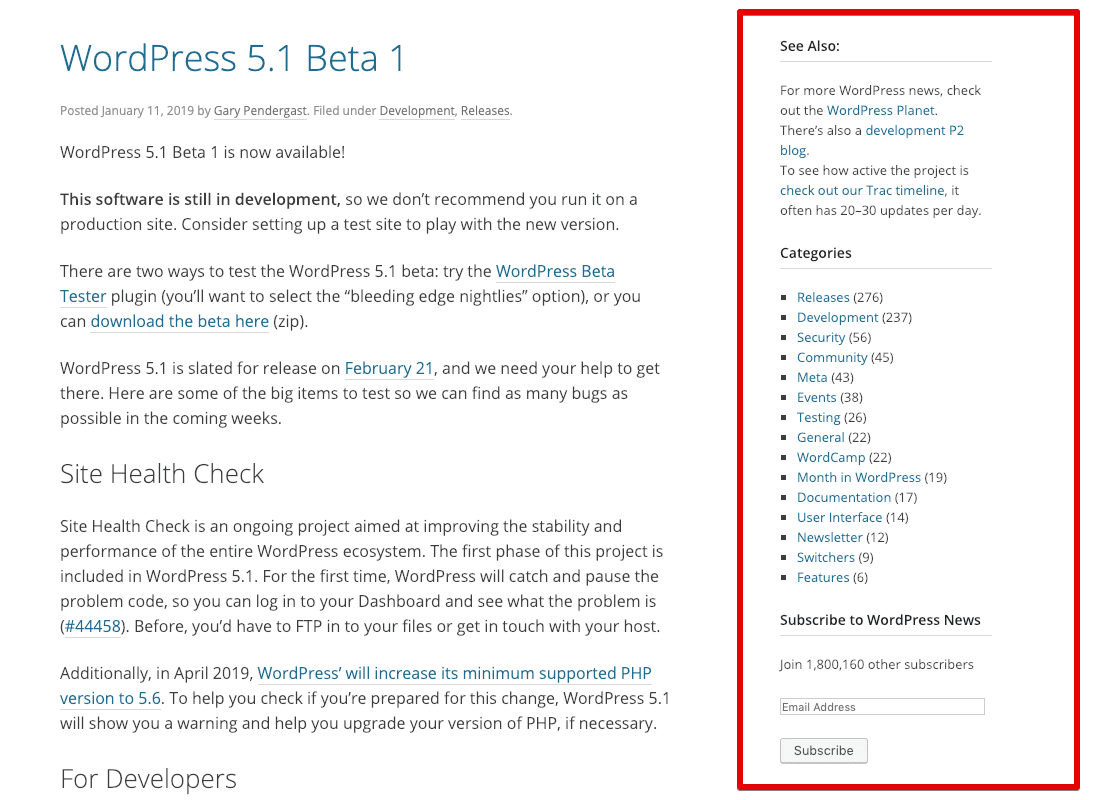Open the Month in WordPress category
Viewport: 1109px width, 800px height.
(858, 477)
